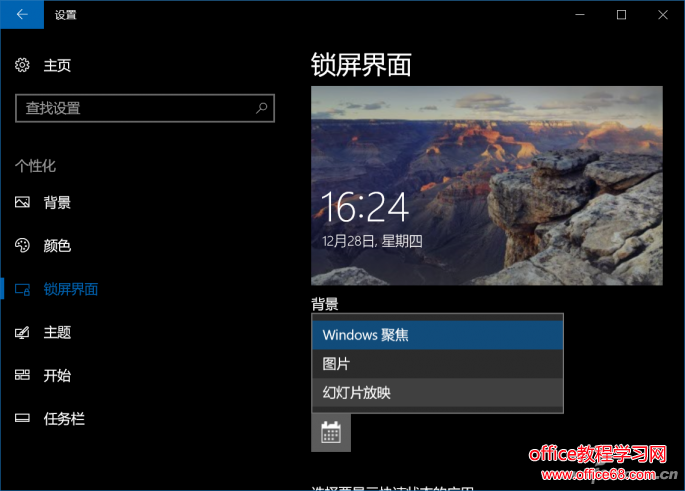Image resolution: width=685 pixels, height=491 pixels.
Task: Choose 图片 option from dropdown
Action: (438, 364)
